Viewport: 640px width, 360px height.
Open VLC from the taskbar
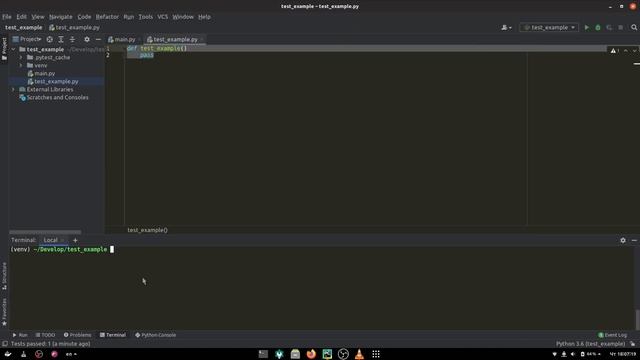tap(359, 354)
